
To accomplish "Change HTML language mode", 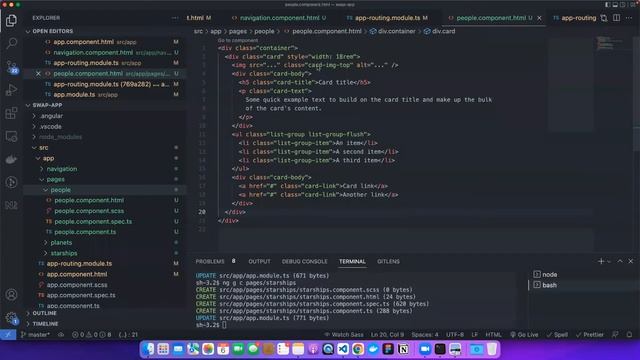I will click(x=493, y=335).
